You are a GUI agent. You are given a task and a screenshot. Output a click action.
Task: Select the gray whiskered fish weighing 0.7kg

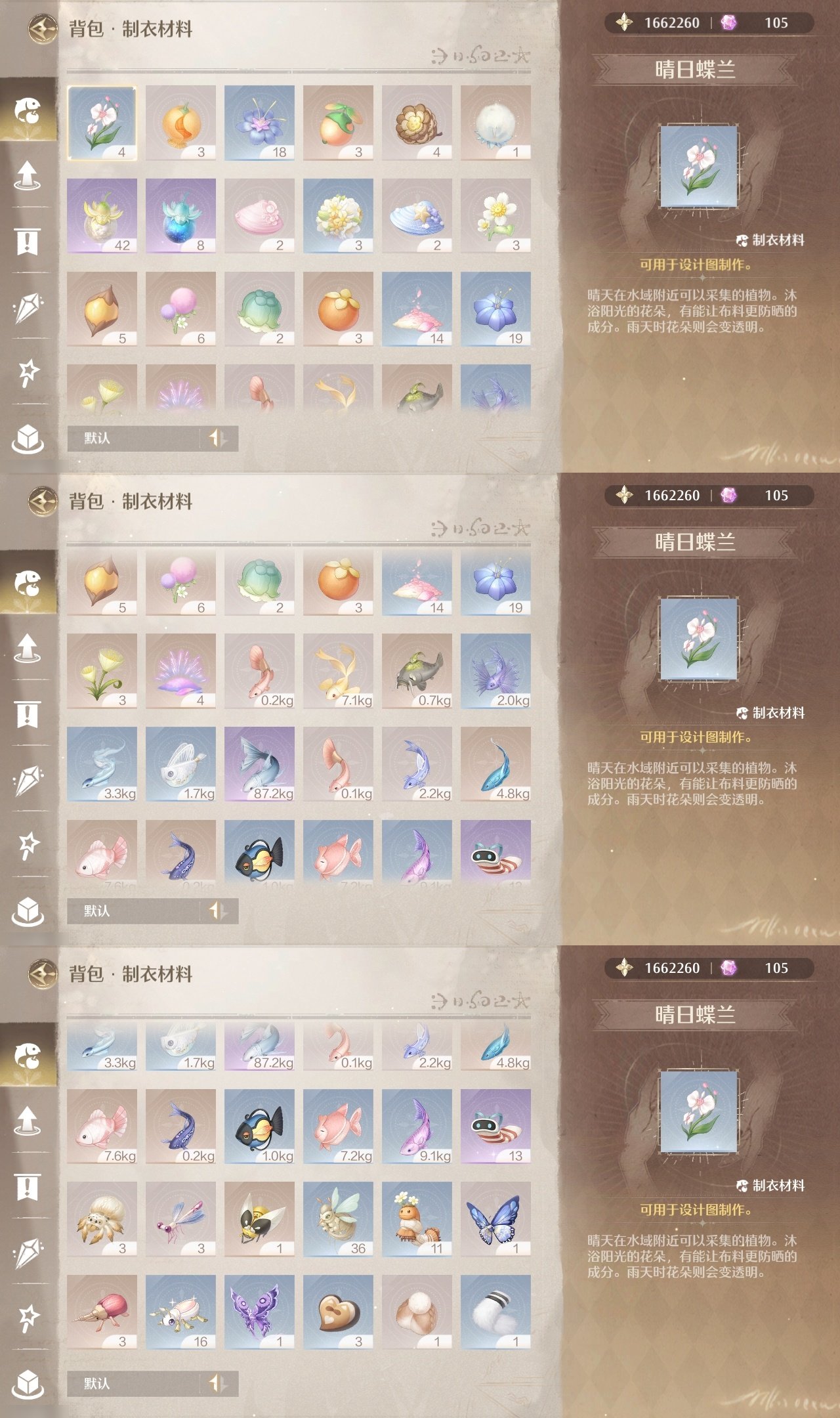pyautogui.click(x=417, y=672)
